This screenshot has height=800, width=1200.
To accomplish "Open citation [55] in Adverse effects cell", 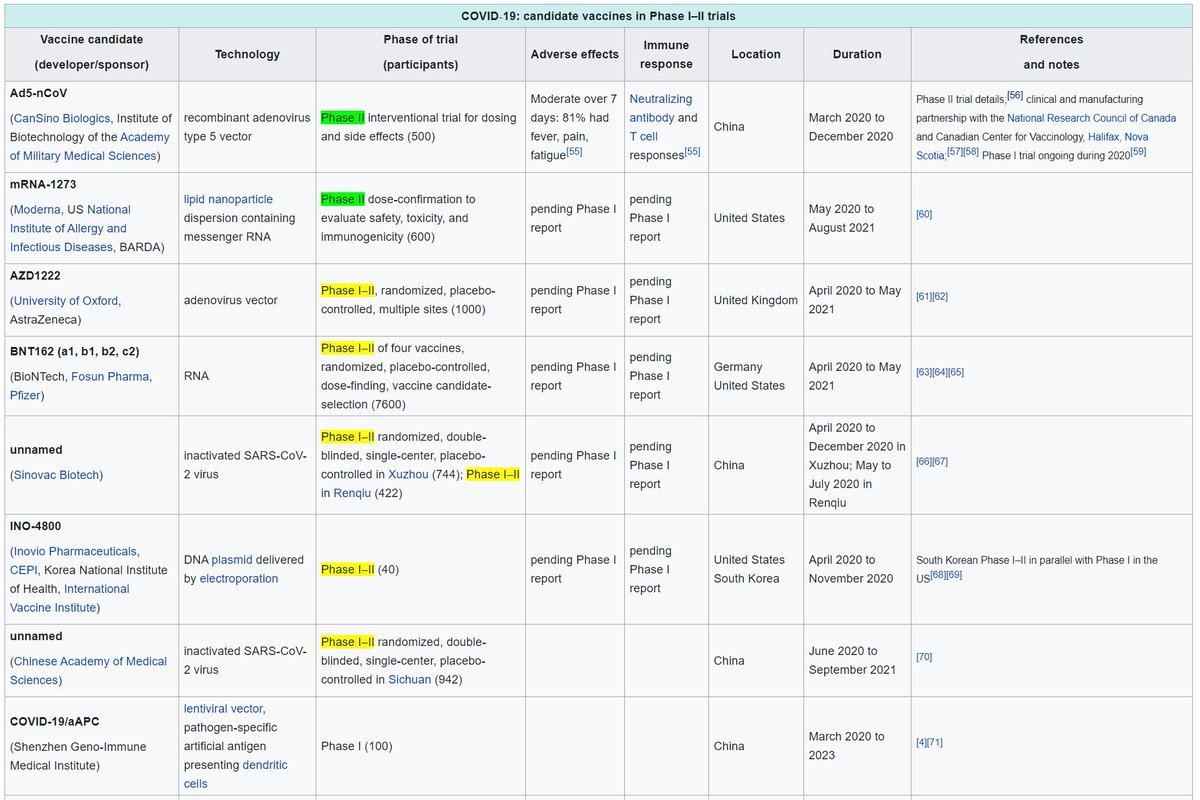I will click(576, 152).
